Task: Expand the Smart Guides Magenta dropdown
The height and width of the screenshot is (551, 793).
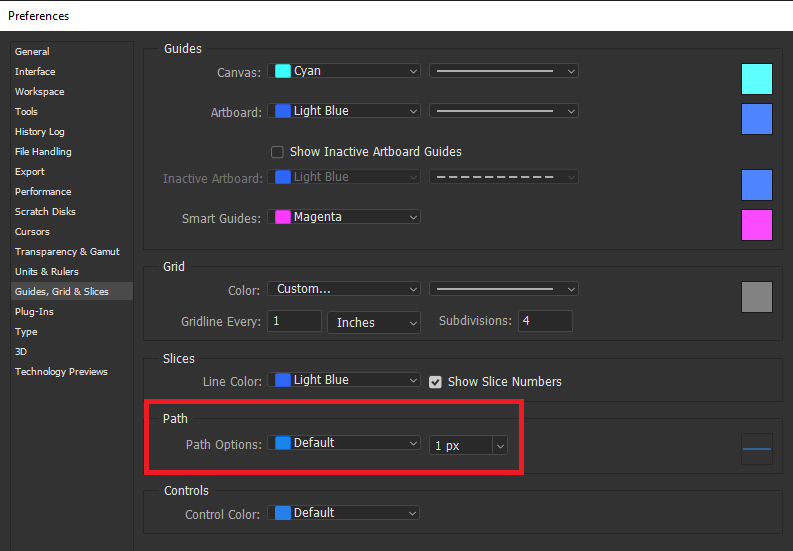Action: pos(344,217)
